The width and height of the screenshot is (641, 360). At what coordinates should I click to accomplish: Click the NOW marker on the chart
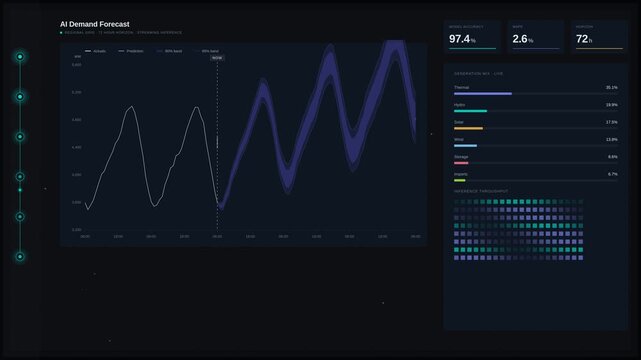coord(217,58)
